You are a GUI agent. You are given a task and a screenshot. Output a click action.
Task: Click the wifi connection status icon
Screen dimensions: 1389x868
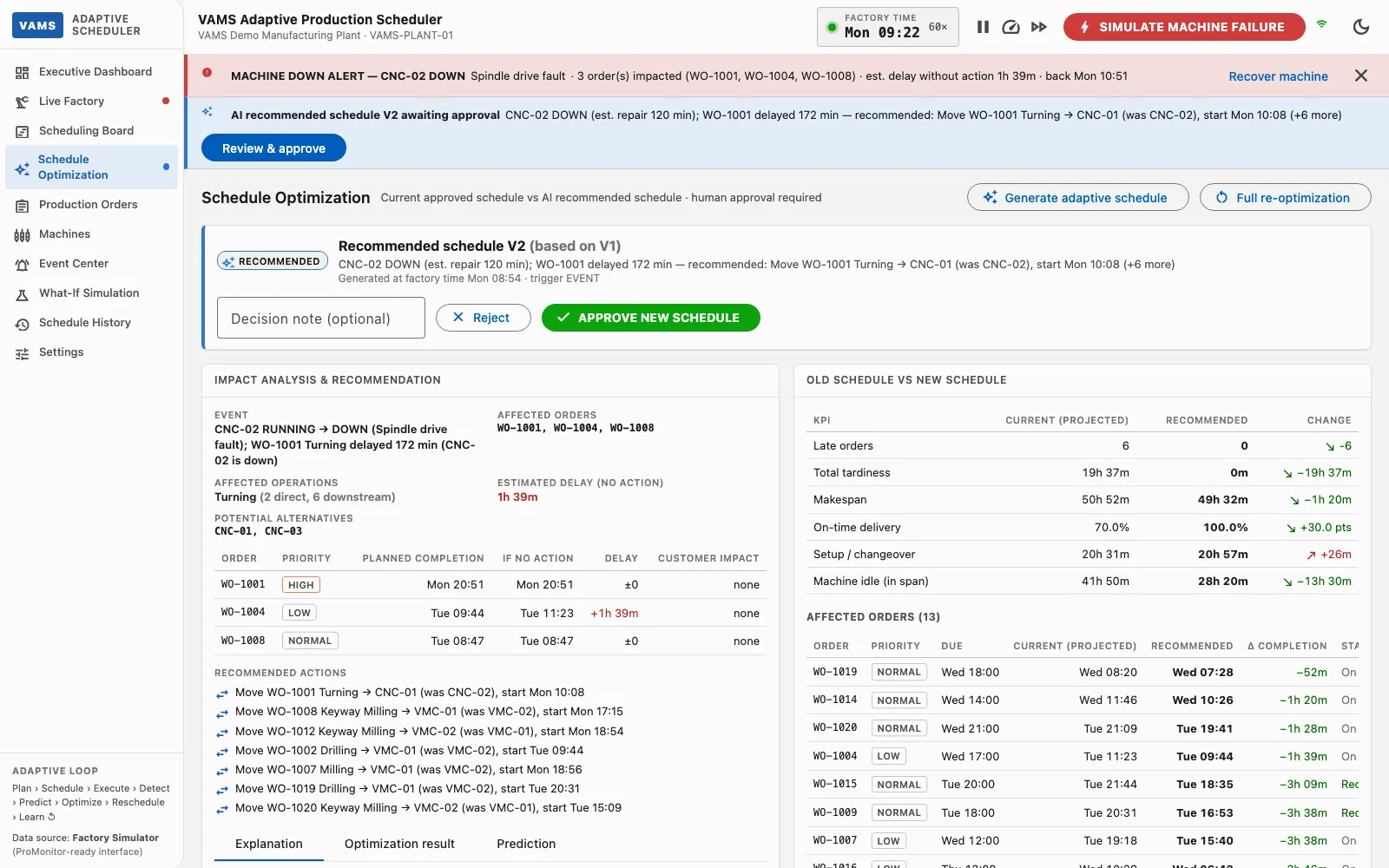point(1321,24)
